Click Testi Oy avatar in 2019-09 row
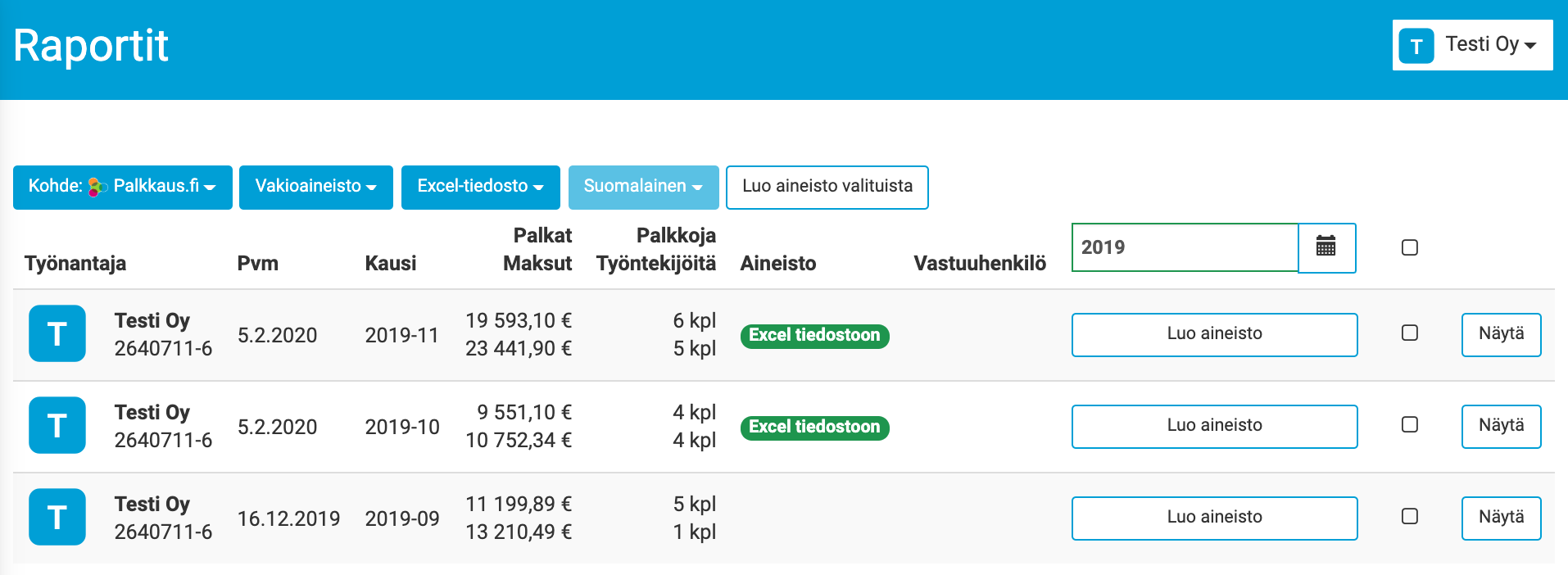 57,517
